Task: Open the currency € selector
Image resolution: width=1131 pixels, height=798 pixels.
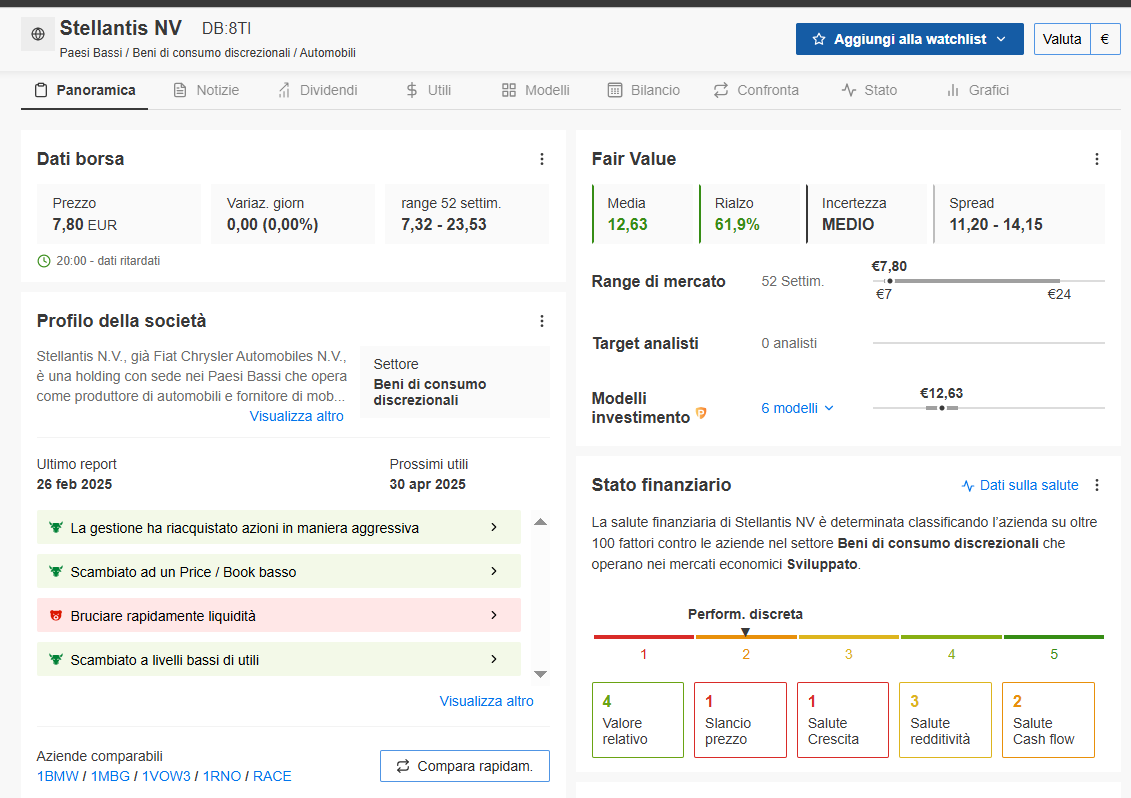Action: (x=1104, y=39)
